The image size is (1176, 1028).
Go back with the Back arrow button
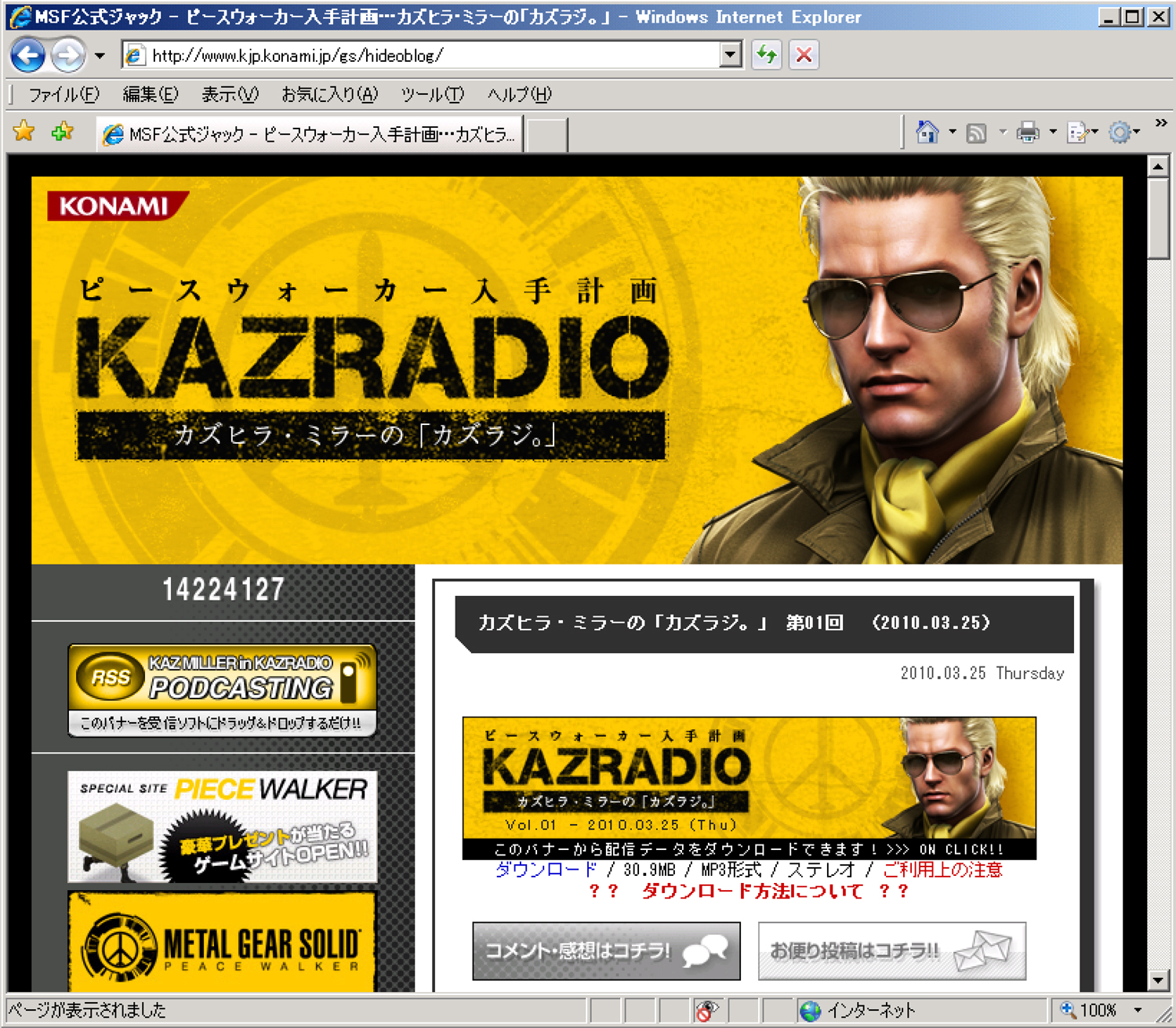[x=28, y=55]
